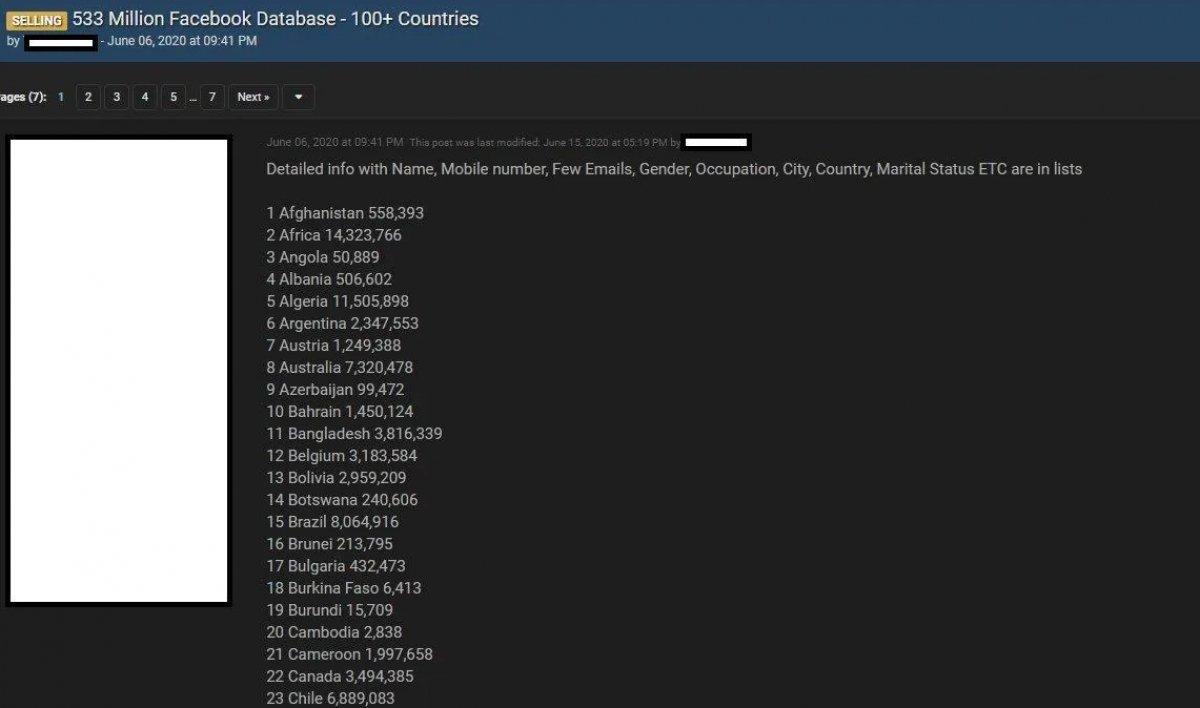
Task: Jump to page 3 of thread
Action: (x=116, y=97)
